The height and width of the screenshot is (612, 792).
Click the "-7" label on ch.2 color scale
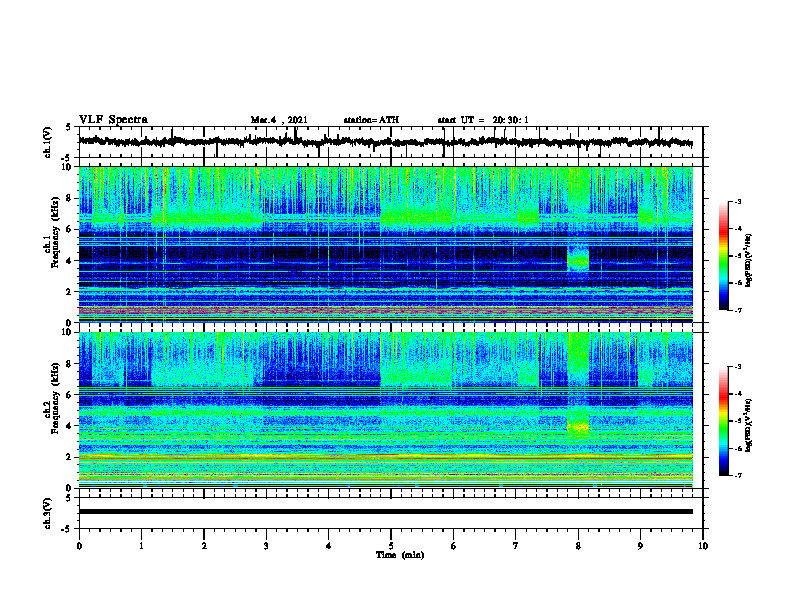(737, 475)
